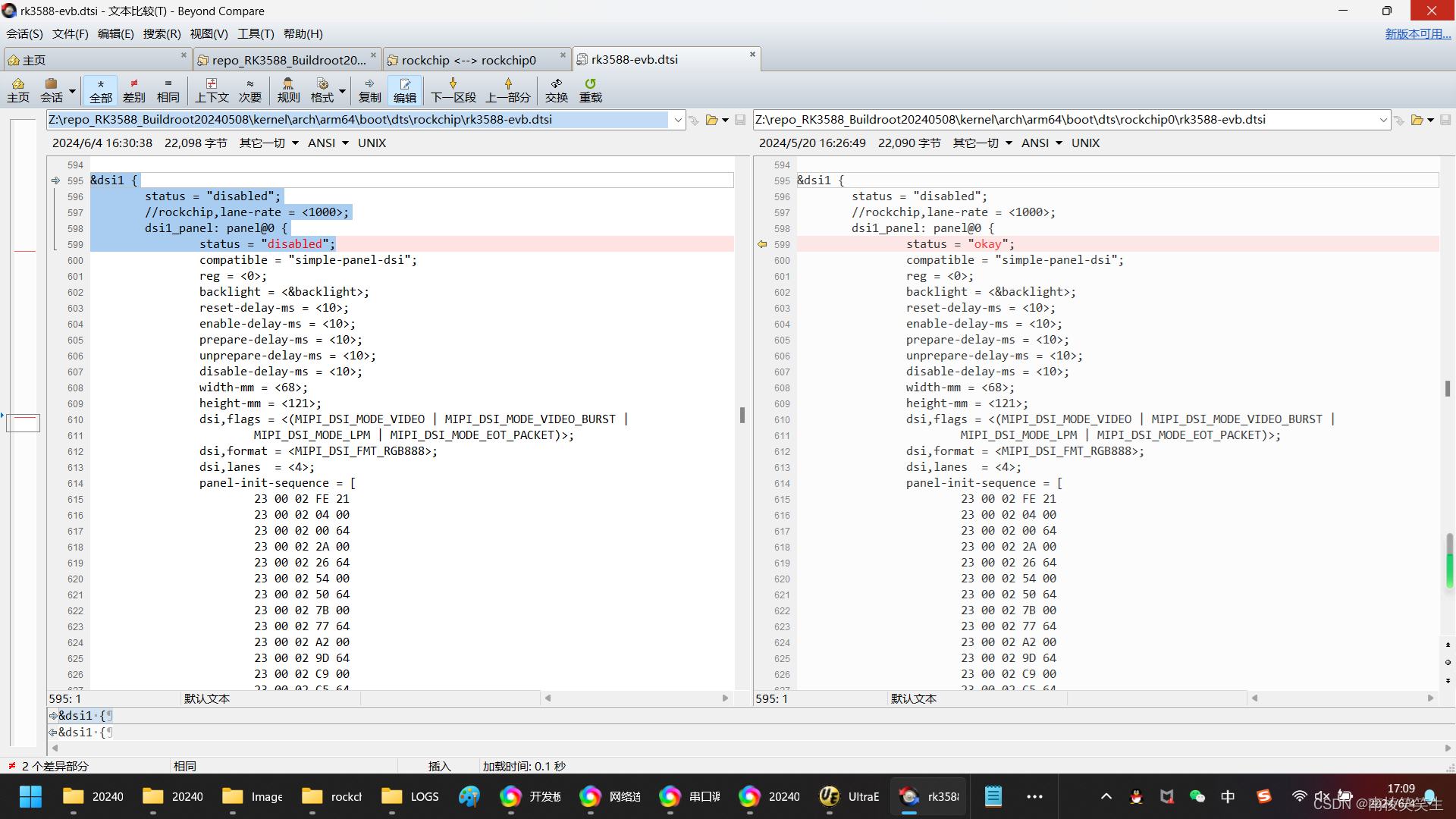Click the right file path input field
Image resolution: width=1456 pixels, height=819 pixels.
point(1062,120)
